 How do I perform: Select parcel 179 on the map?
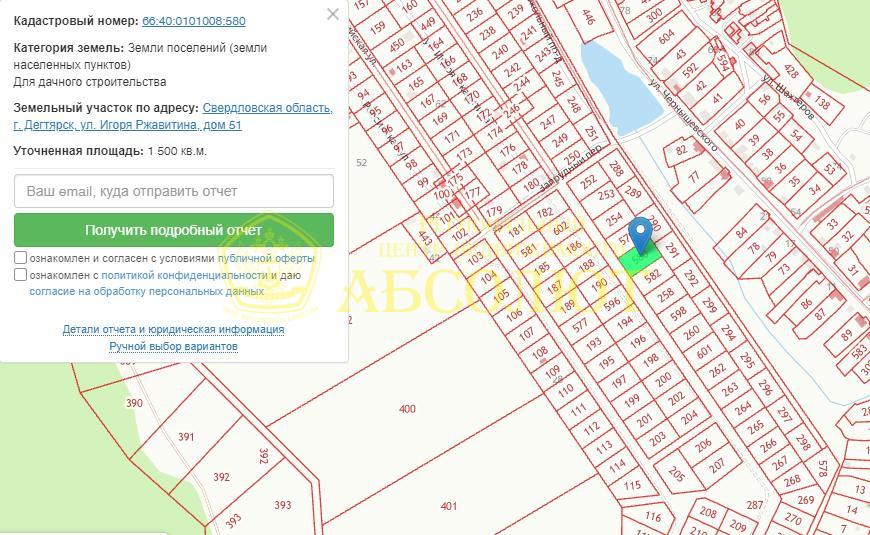pos(493,211)
